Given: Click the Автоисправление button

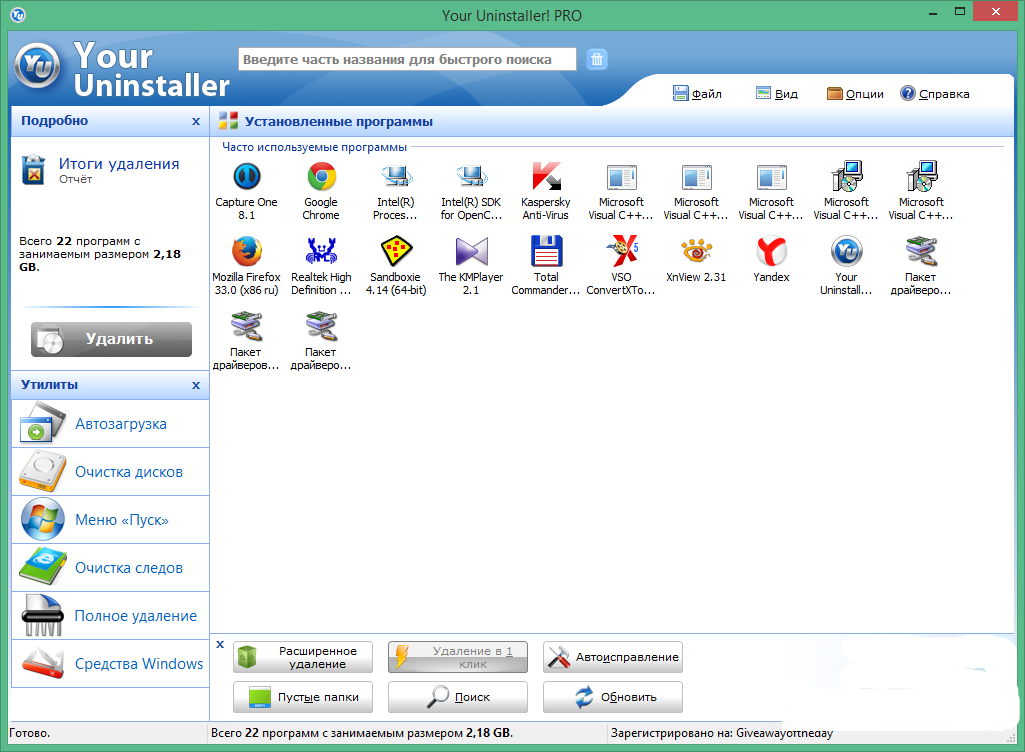Looking at the screenshot, I should pos(613,657).
